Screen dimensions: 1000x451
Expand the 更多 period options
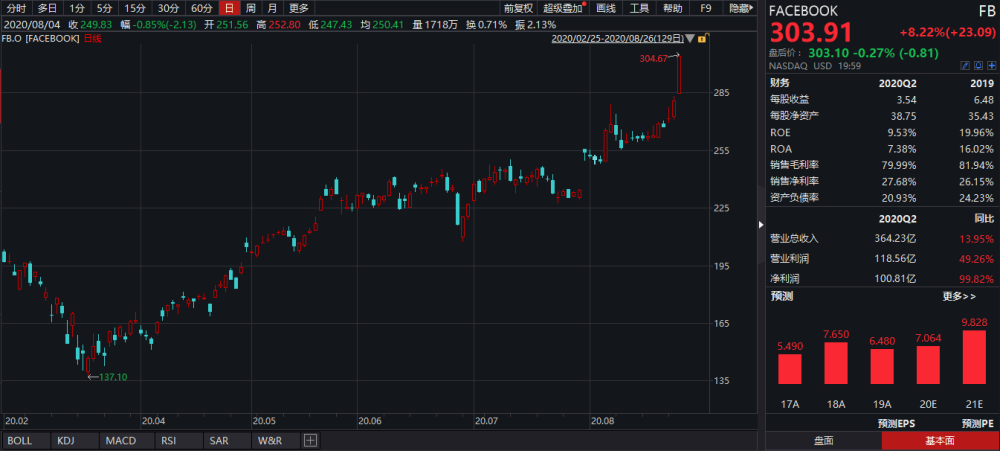click(298, 8)
